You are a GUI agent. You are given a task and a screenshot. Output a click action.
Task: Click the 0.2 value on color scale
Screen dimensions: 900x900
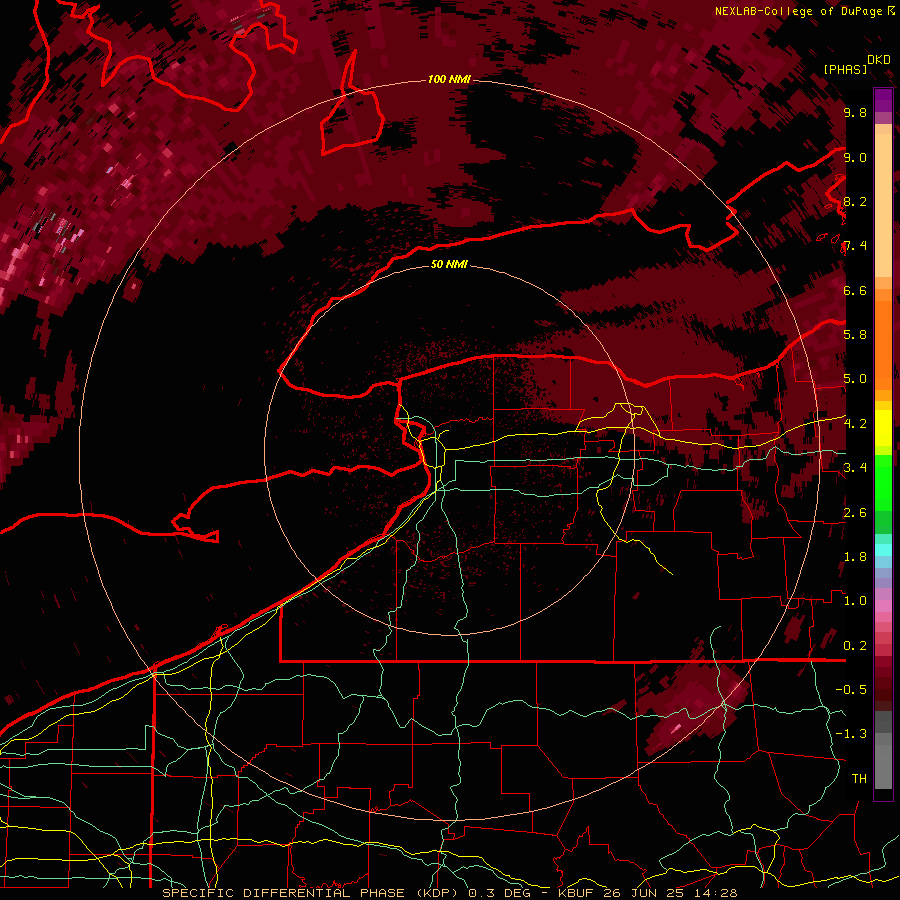tap(855, 645)
